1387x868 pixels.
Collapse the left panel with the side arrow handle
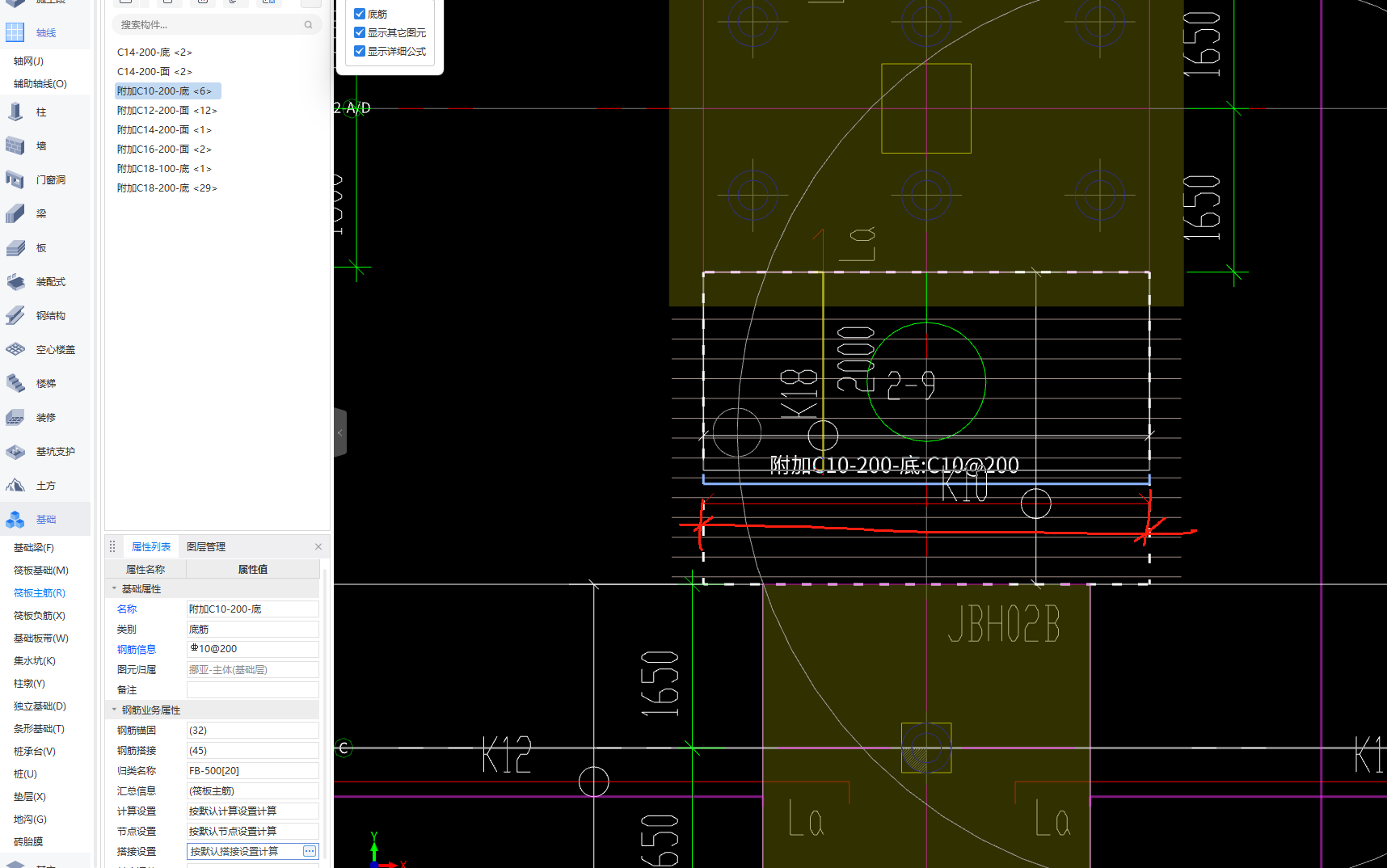(x=340, y=433)
